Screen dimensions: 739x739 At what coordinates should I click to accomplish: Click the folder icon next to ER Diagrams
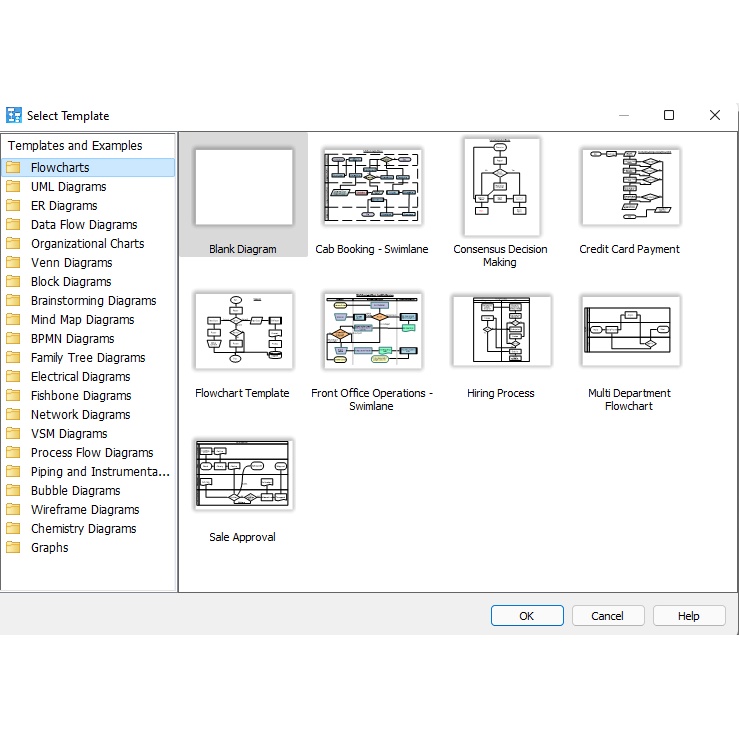coord(14,206)
